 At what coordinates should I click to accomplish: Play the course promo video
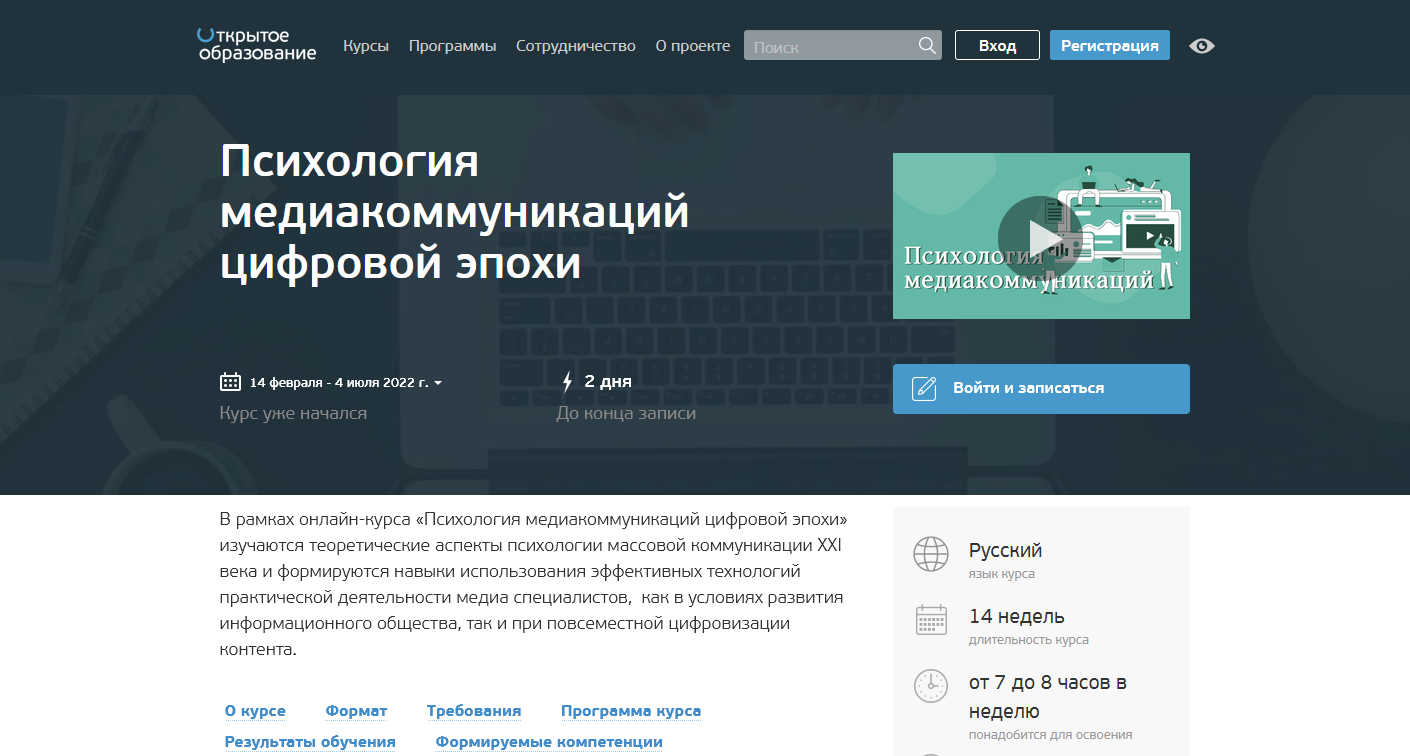pyautogui.click(x=1041, y=236)
